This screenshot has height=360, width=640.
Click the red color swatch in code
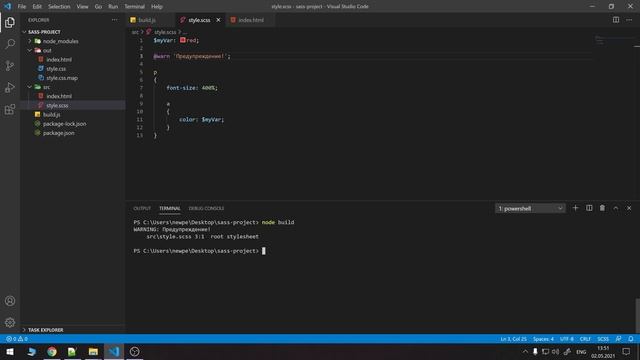click(182, 40)
